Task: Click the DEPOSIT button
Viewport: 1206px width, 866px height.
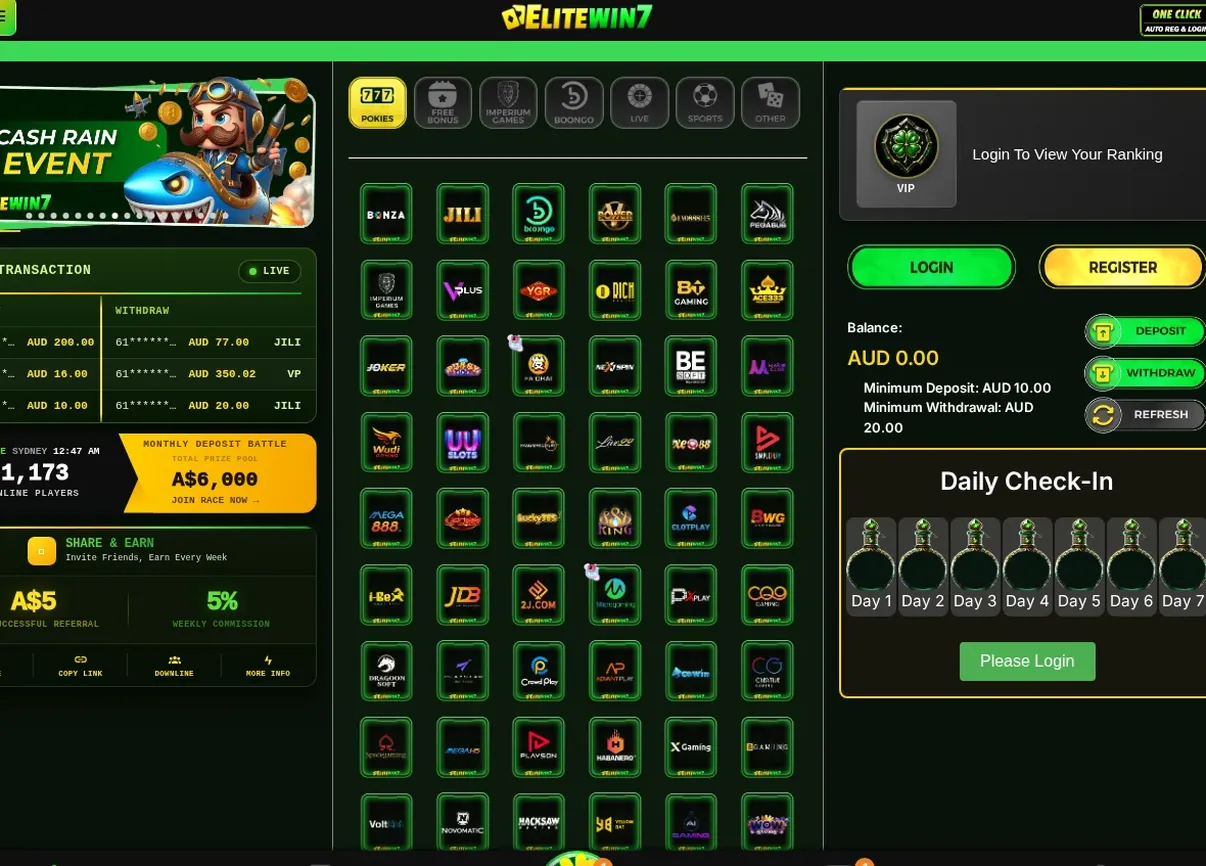Action: (1145, 331)
